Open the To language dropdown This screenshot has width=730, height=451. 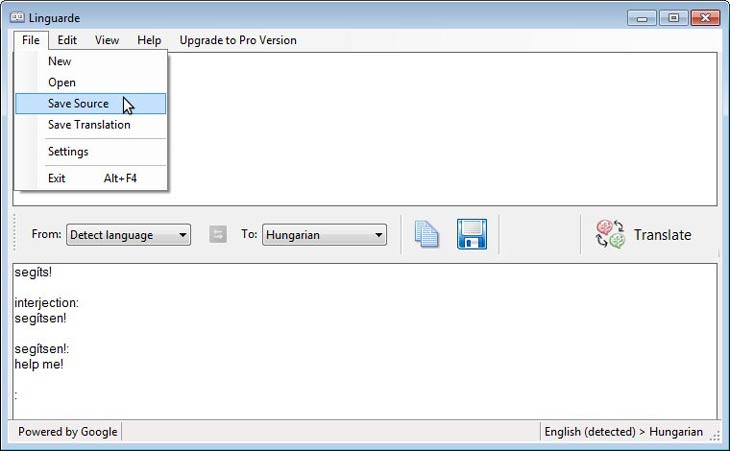click(x=324, y=235)
